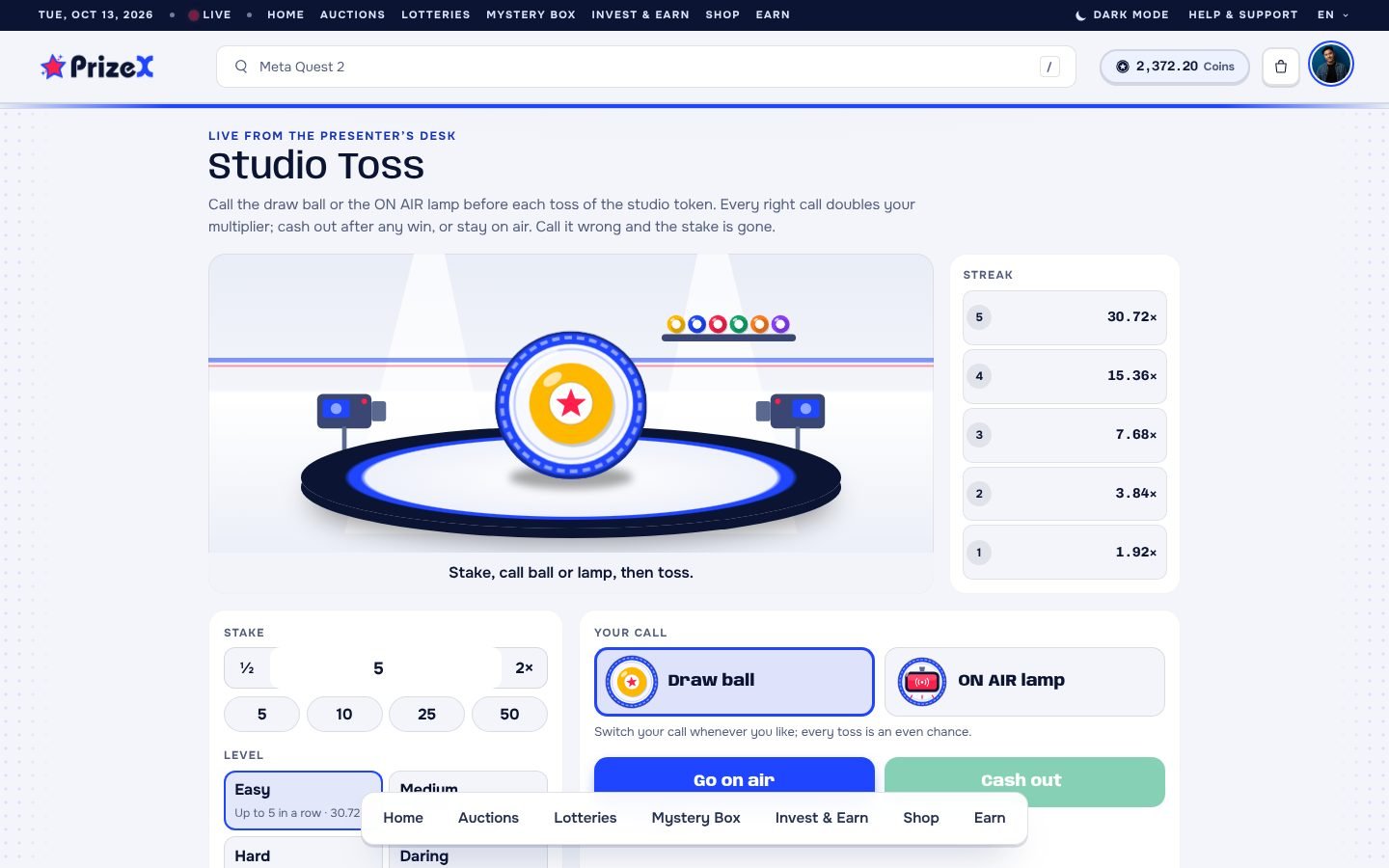Screen dimensions: 1389x868
Task: Open the shopping bag icon
Action: tap(1281, 67)
